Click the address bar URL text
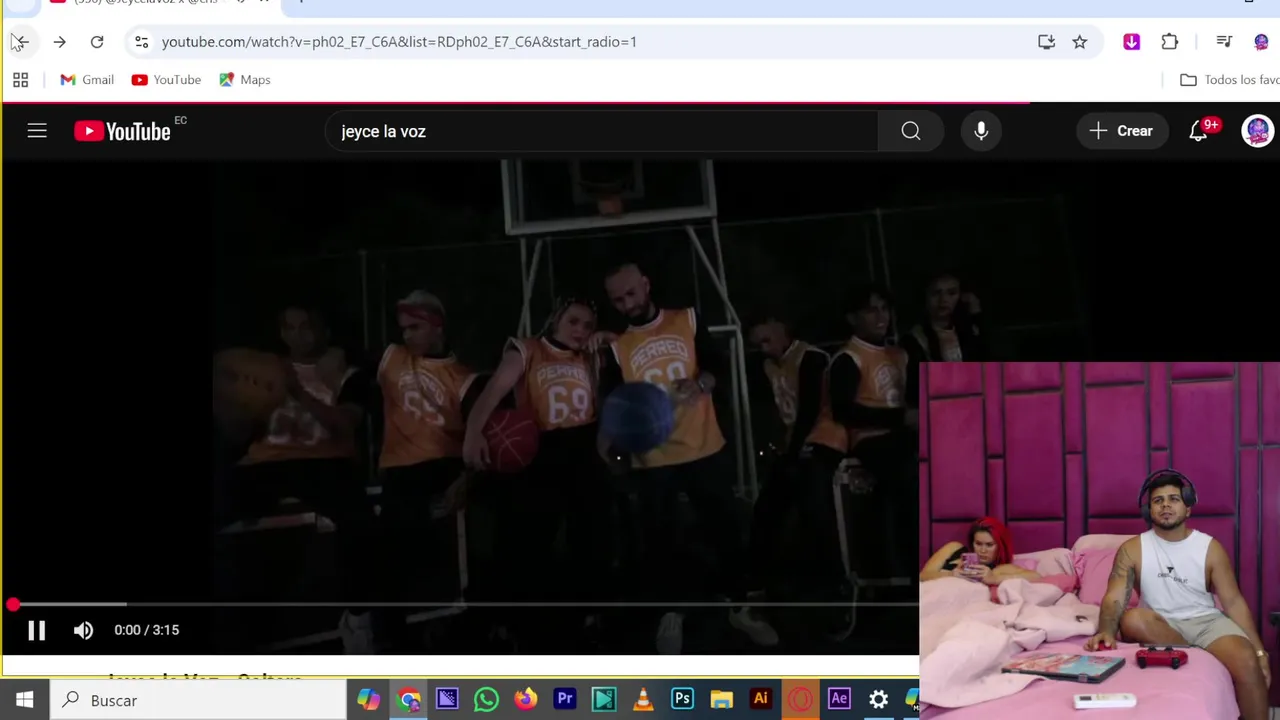 pyautogui.click(x=399, y=42)
